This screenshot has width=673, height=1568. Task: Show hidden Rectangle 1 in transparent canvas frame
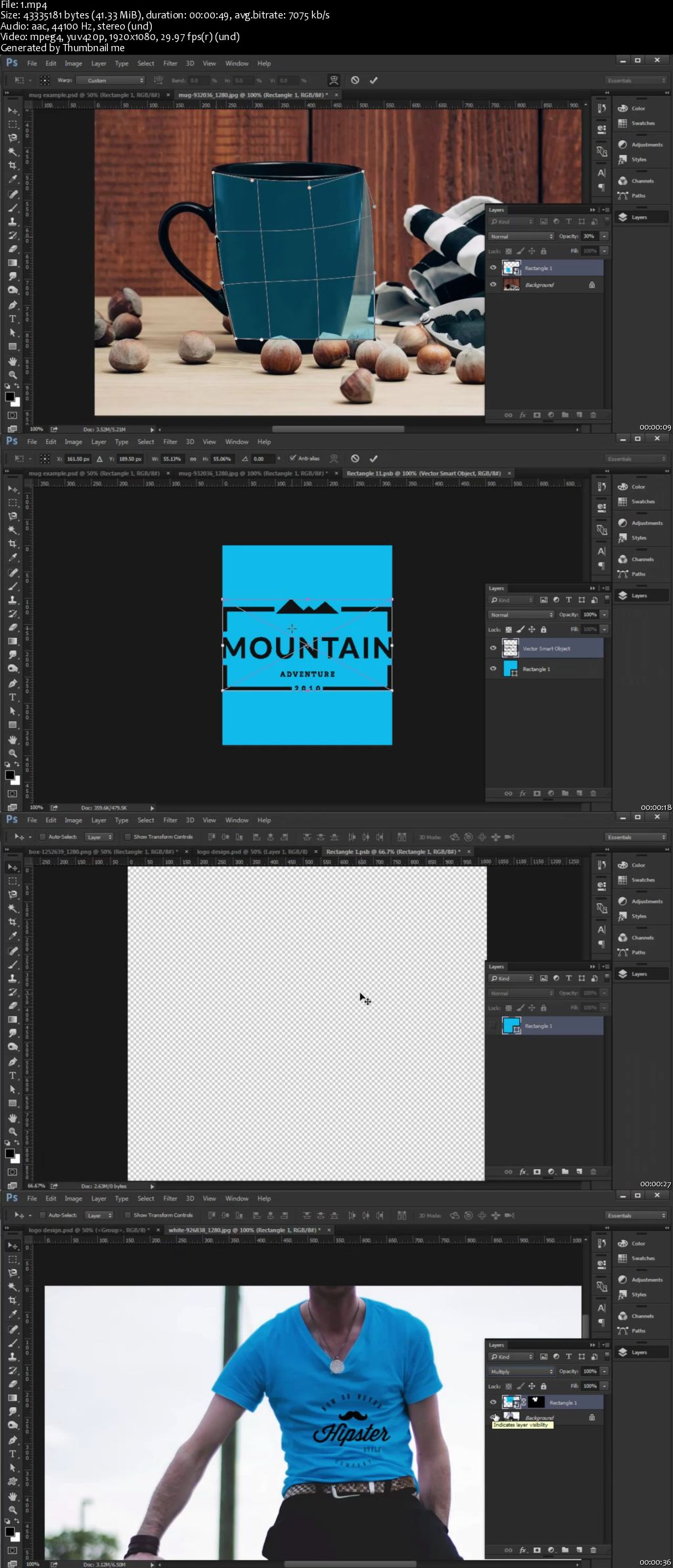[493, 1025]
